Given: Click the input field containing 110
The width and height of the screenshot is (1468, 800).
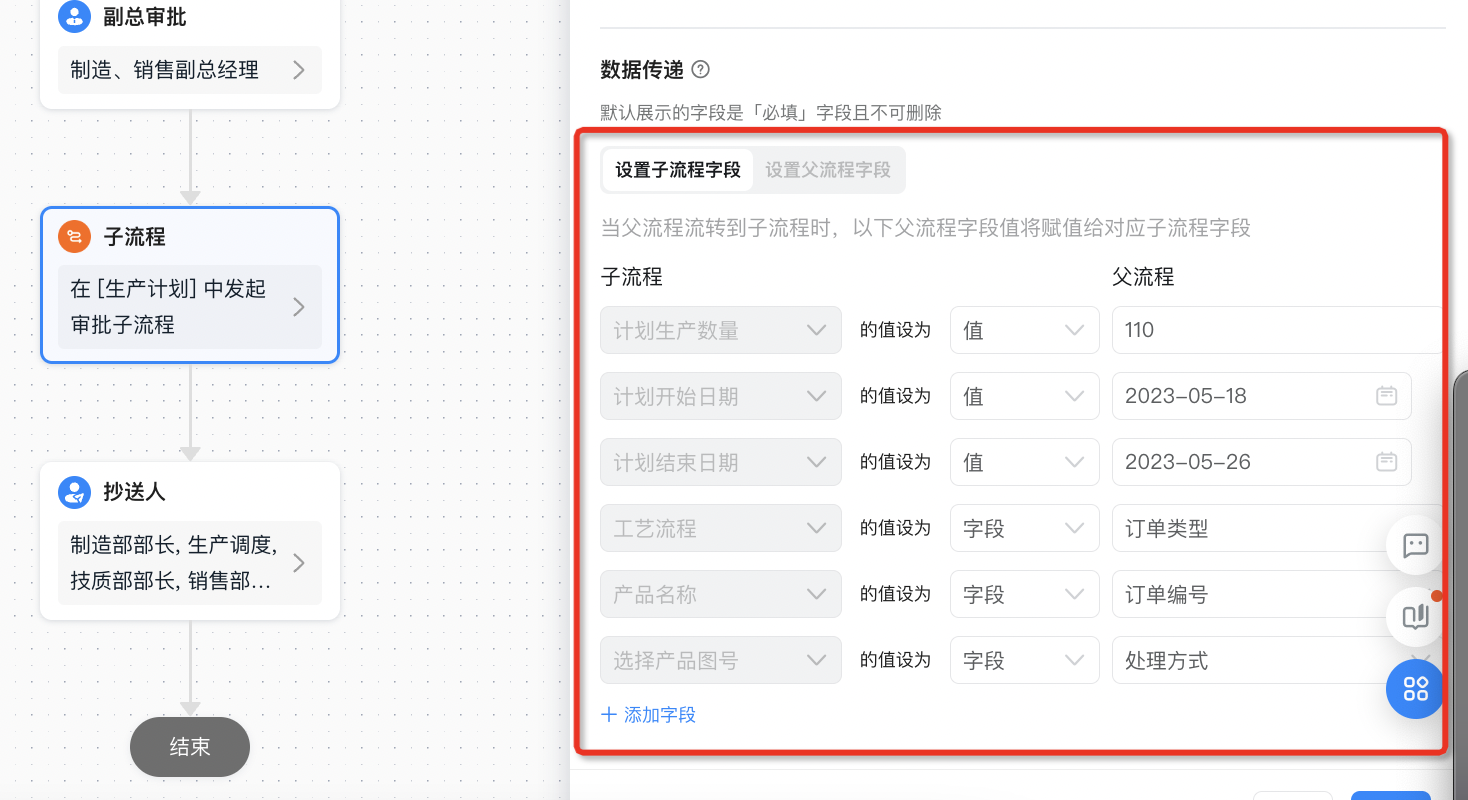Looking at the screenshot, I should (1276, 330).
